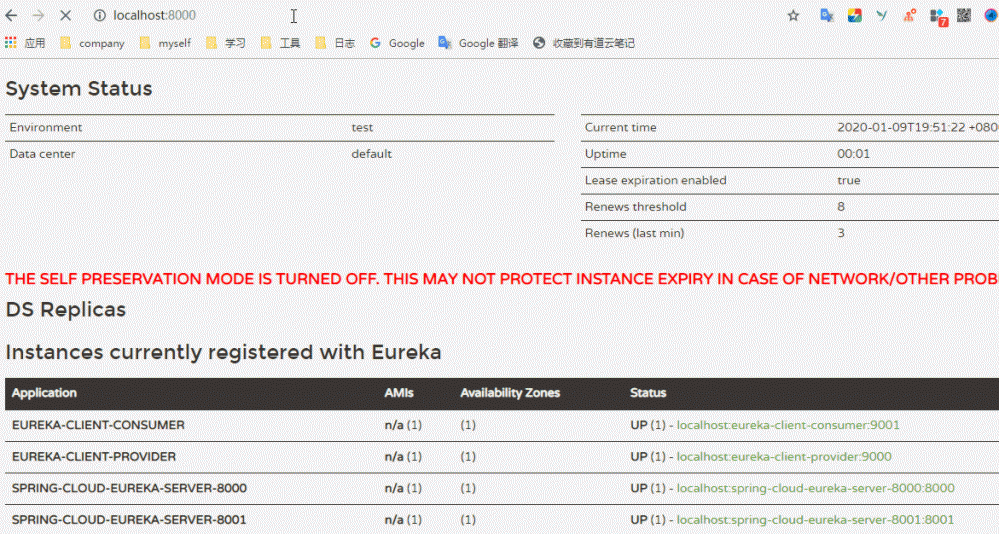
Task: Open the eureka-client-consumer:9001 instance link
Action: [787, 425]
